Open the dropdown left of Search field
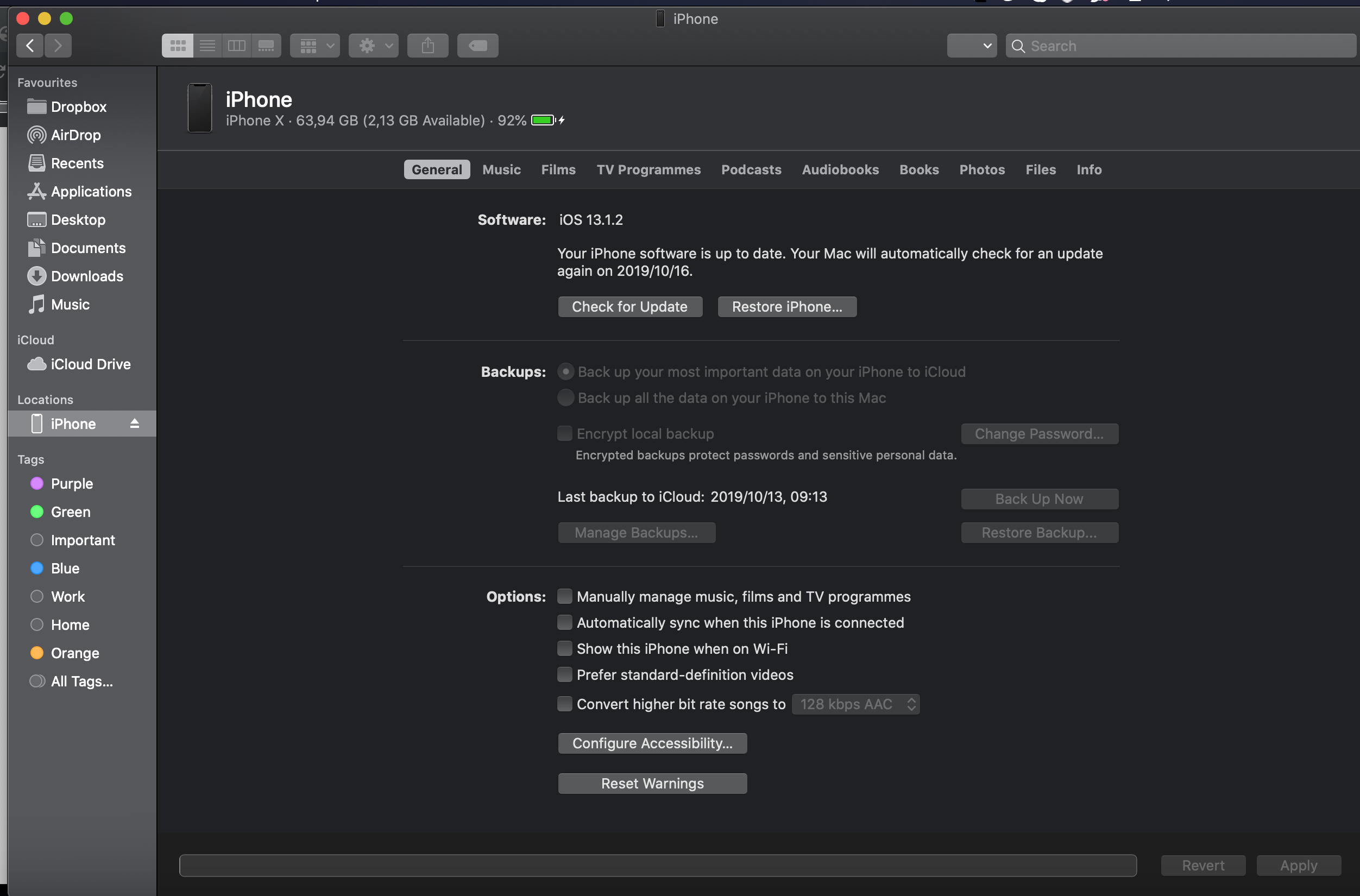1360x896 pixels. pyautogui.click(x=972, y=46)
